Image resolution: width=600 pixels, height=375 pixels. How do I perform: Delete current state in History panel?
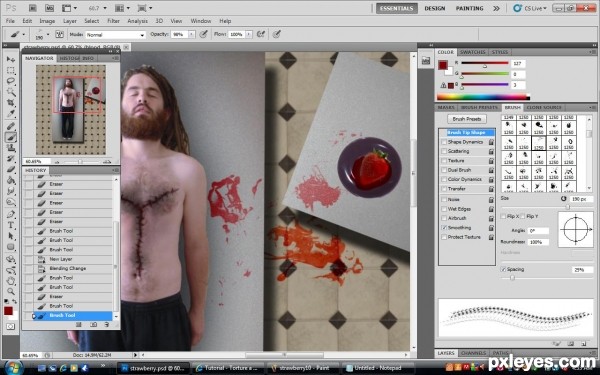point(107,324)
